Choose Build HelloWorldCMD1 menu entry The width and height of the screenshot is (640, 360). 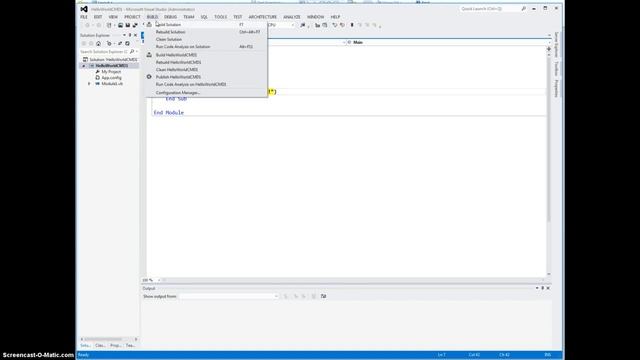point(206,55)
